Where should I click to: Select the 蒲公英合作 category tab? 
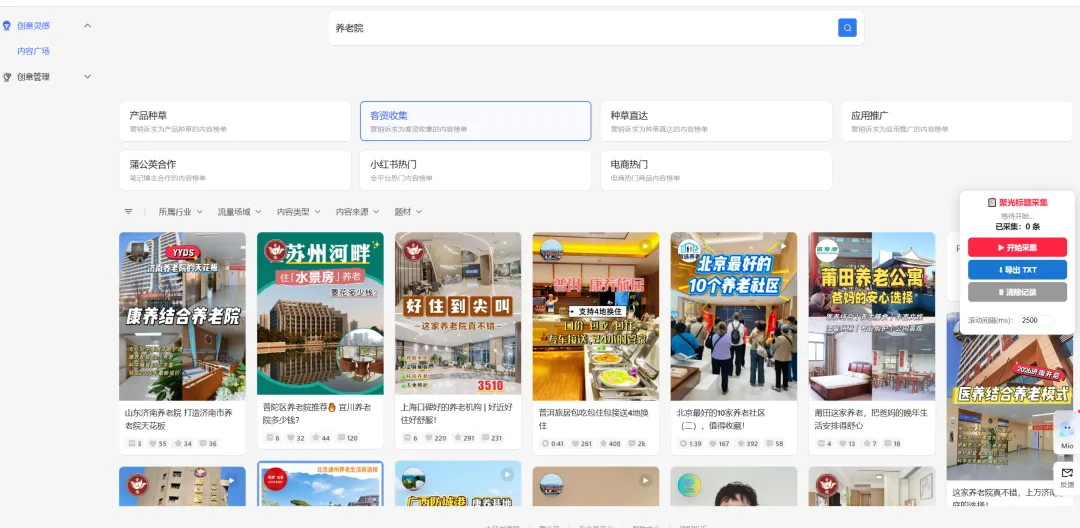pos(235,170)
